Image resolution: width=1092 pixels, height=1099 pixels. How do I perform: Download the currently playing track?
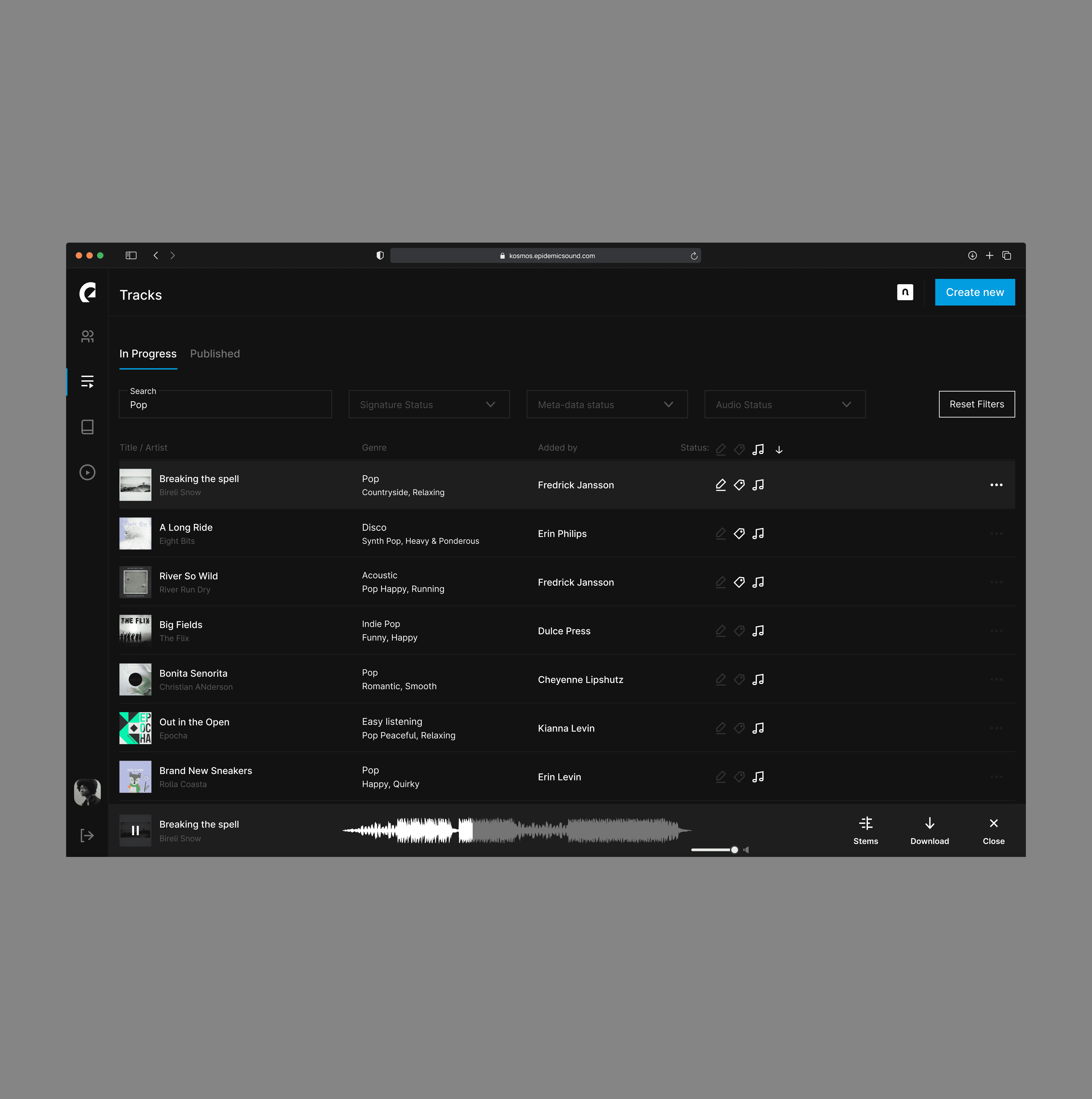[929, 831]
